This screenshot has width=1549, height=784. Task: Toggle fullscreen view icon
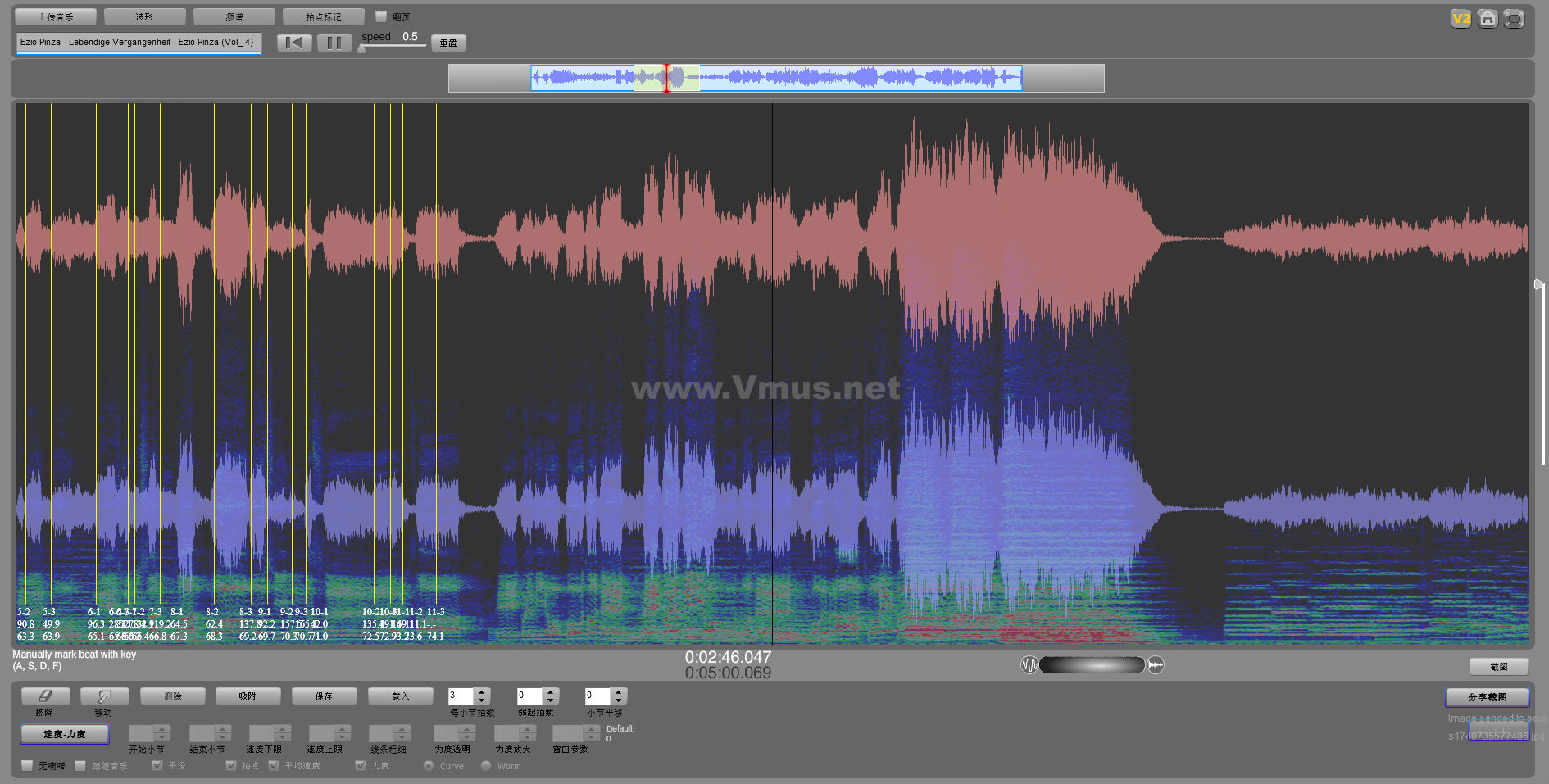tap(1514, 19)
